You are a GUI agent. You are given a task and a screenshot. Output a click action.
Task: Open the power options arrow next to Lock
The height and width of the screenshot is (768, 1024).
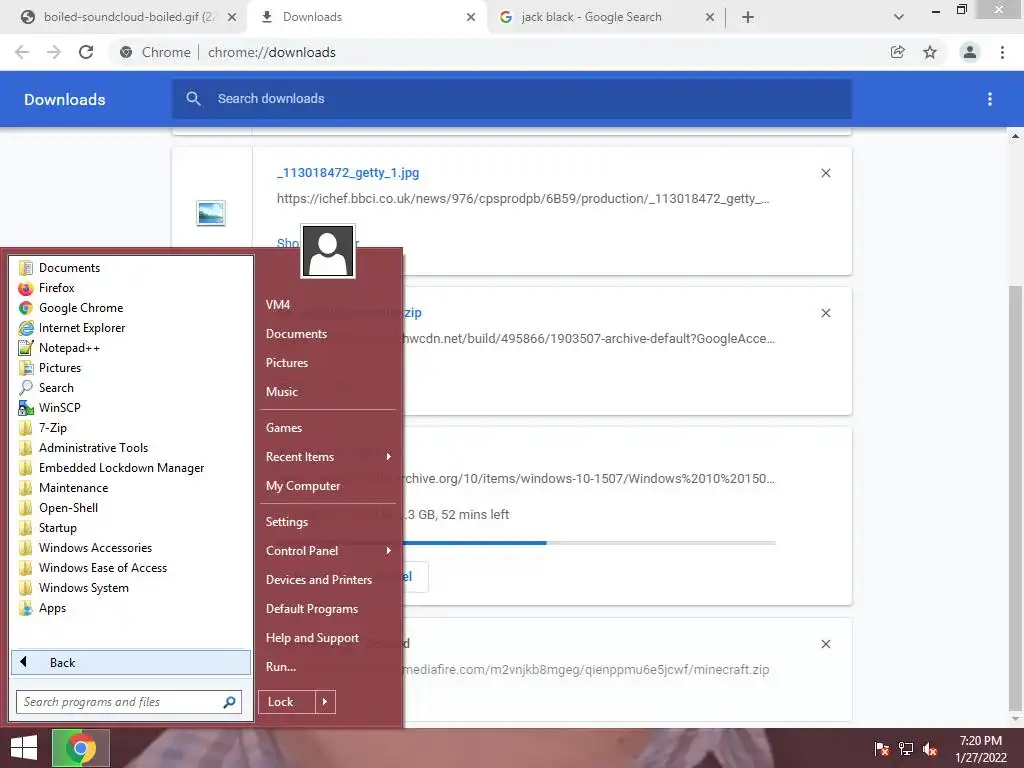tap(325, 702)
